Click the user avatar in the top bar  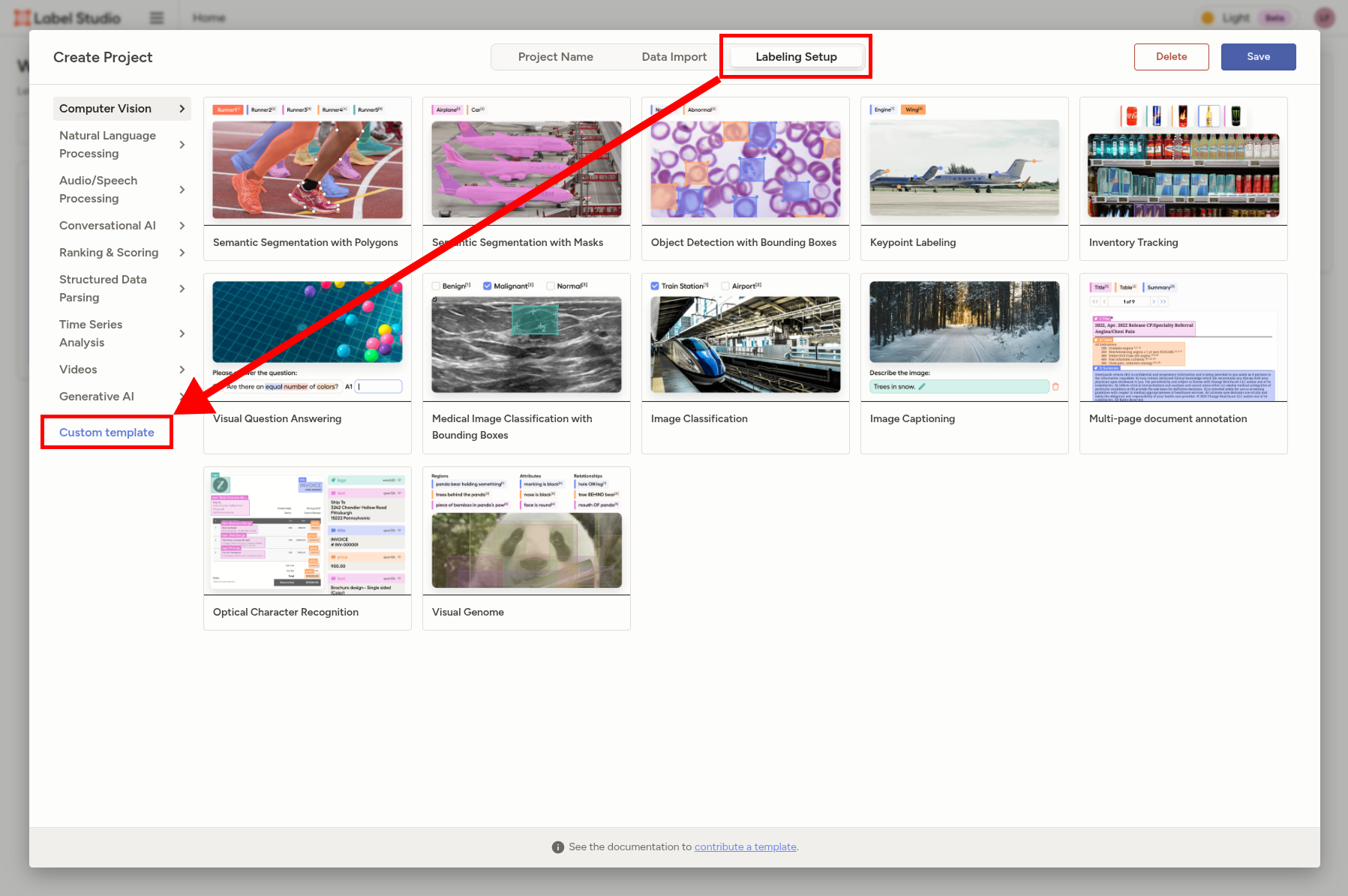1325,18
